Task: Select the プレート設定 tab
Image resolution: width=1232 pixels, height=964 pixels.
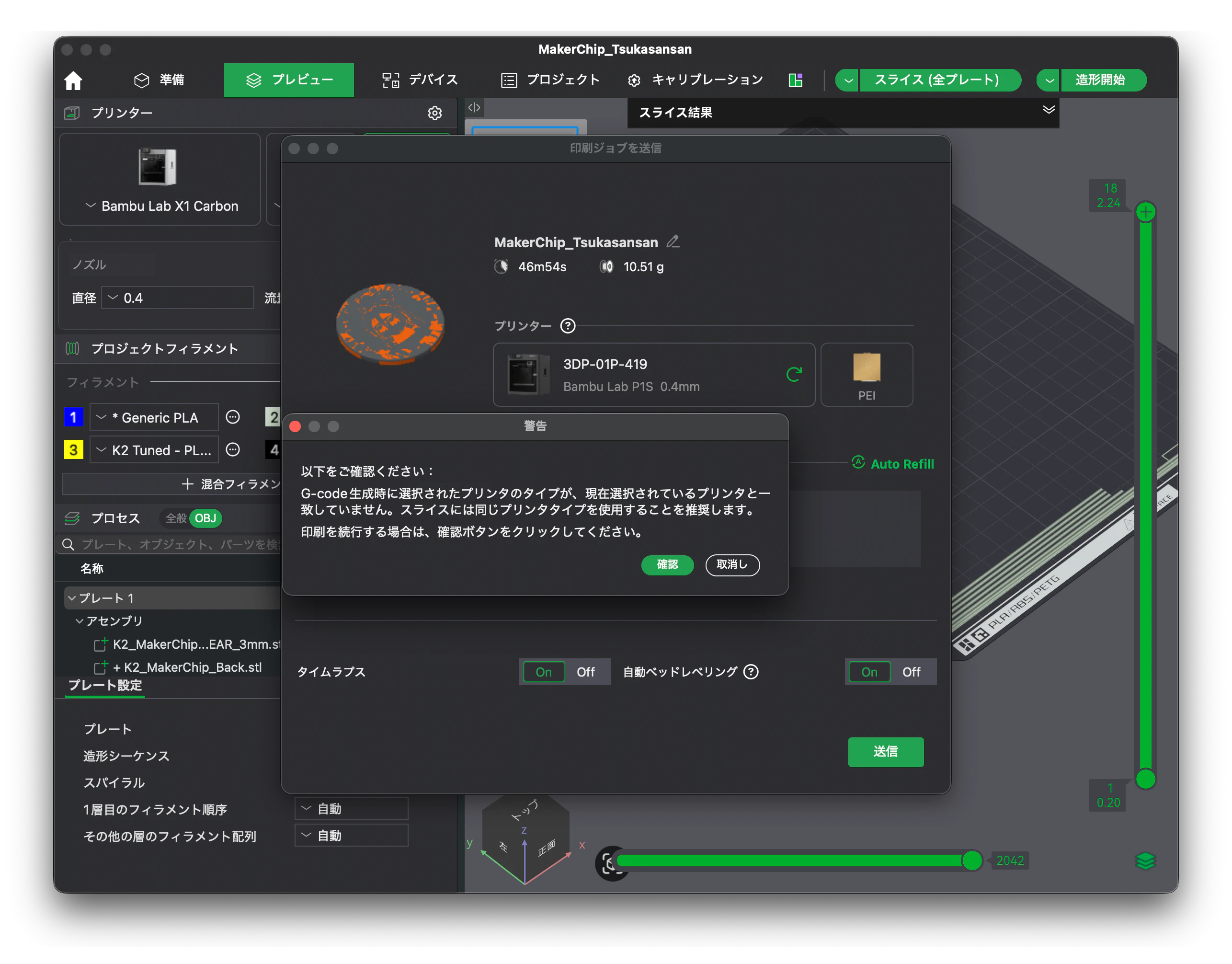Action: [105, 685]
